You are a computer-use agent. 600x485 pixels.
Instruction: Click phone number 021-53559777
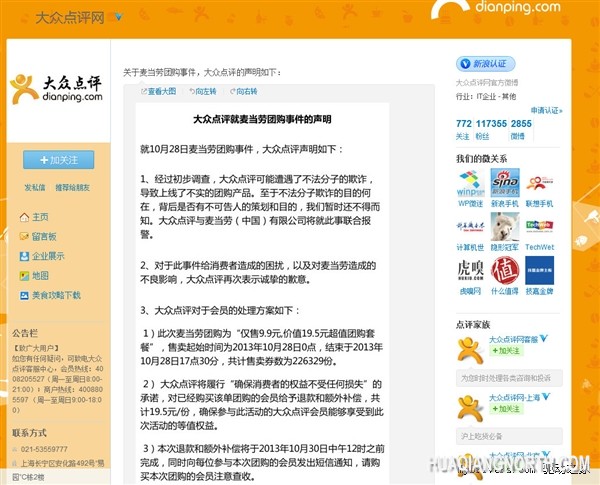pos(44,449)
